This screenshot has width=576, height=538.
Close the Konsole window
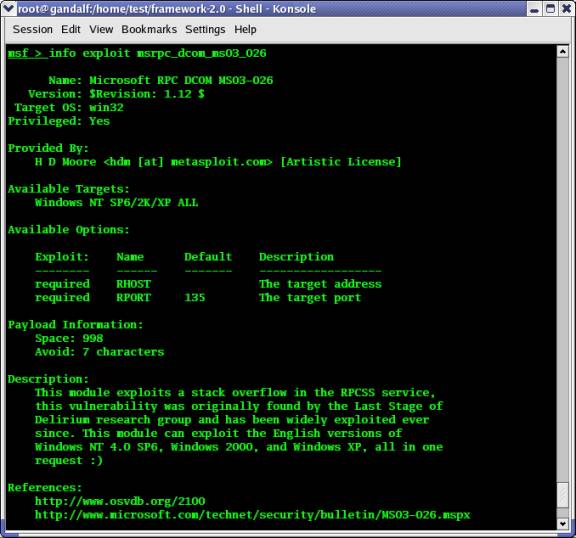click(x=567, y=8)
